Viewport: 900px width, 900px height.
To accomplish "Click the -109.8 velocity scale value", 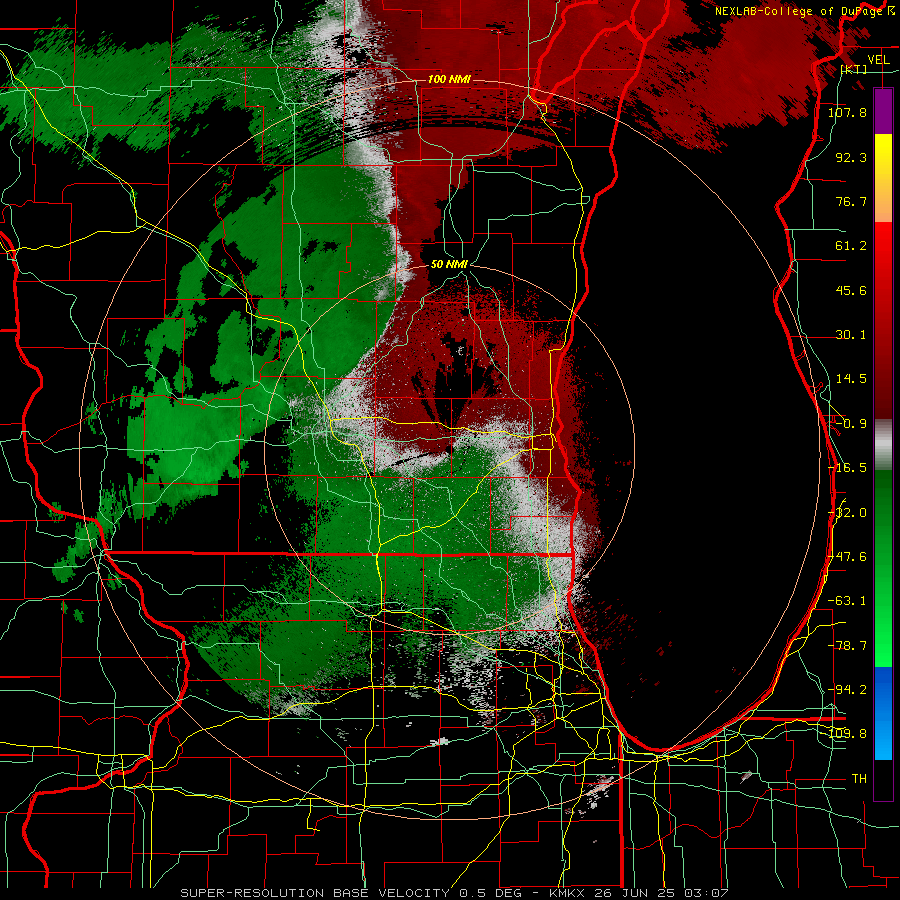I will tap(847, 734).
